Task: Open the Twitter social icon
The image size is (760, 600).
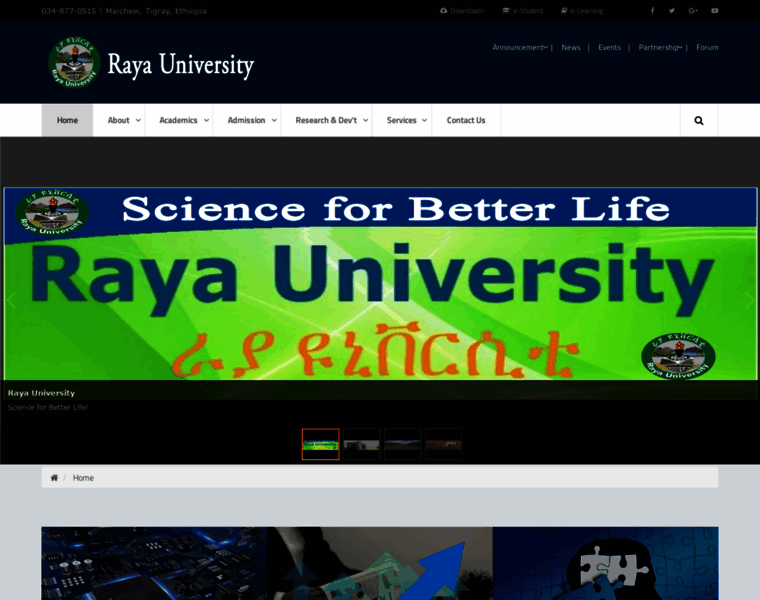Action: tap(672, 11)
